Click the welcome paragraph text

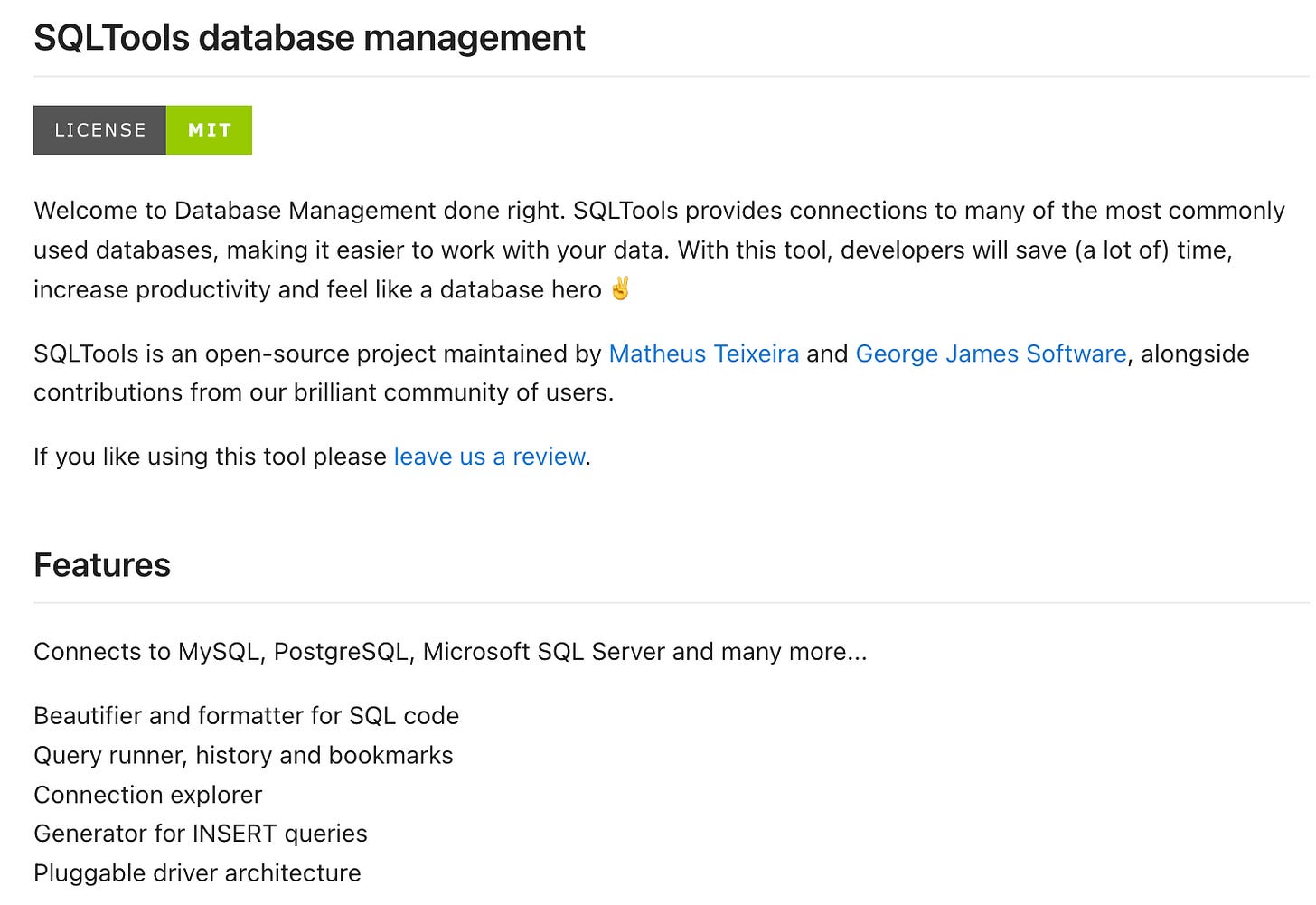[x=633, y=250]
